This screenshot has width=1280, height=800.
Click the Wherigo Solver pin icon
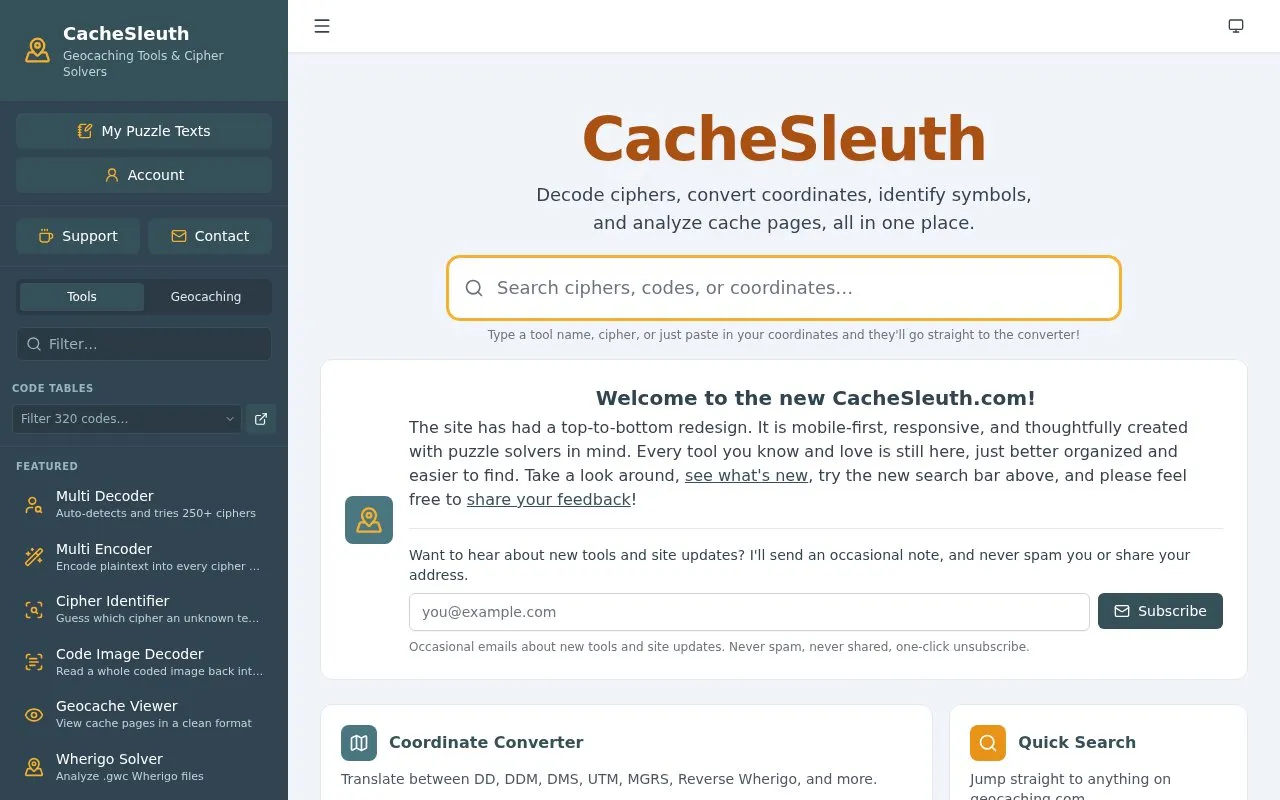click(34, 767)
